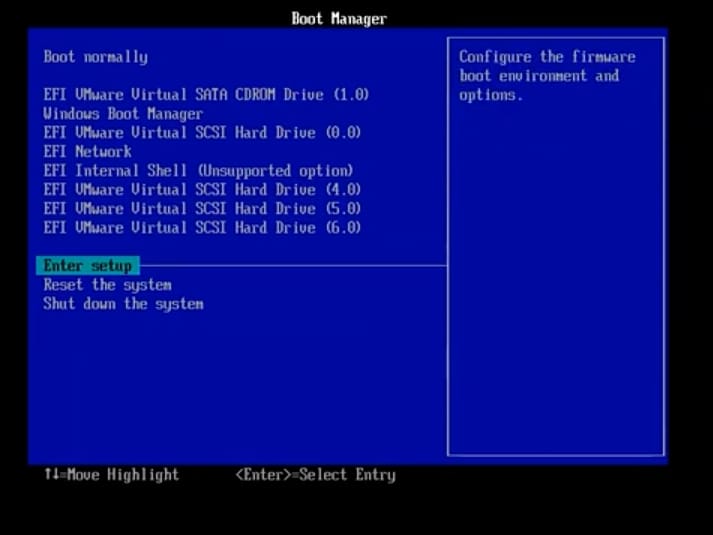Viewport: 713px width, 535px height.
Task: Click the Boot Manager title text
Action: coord(339,19)
